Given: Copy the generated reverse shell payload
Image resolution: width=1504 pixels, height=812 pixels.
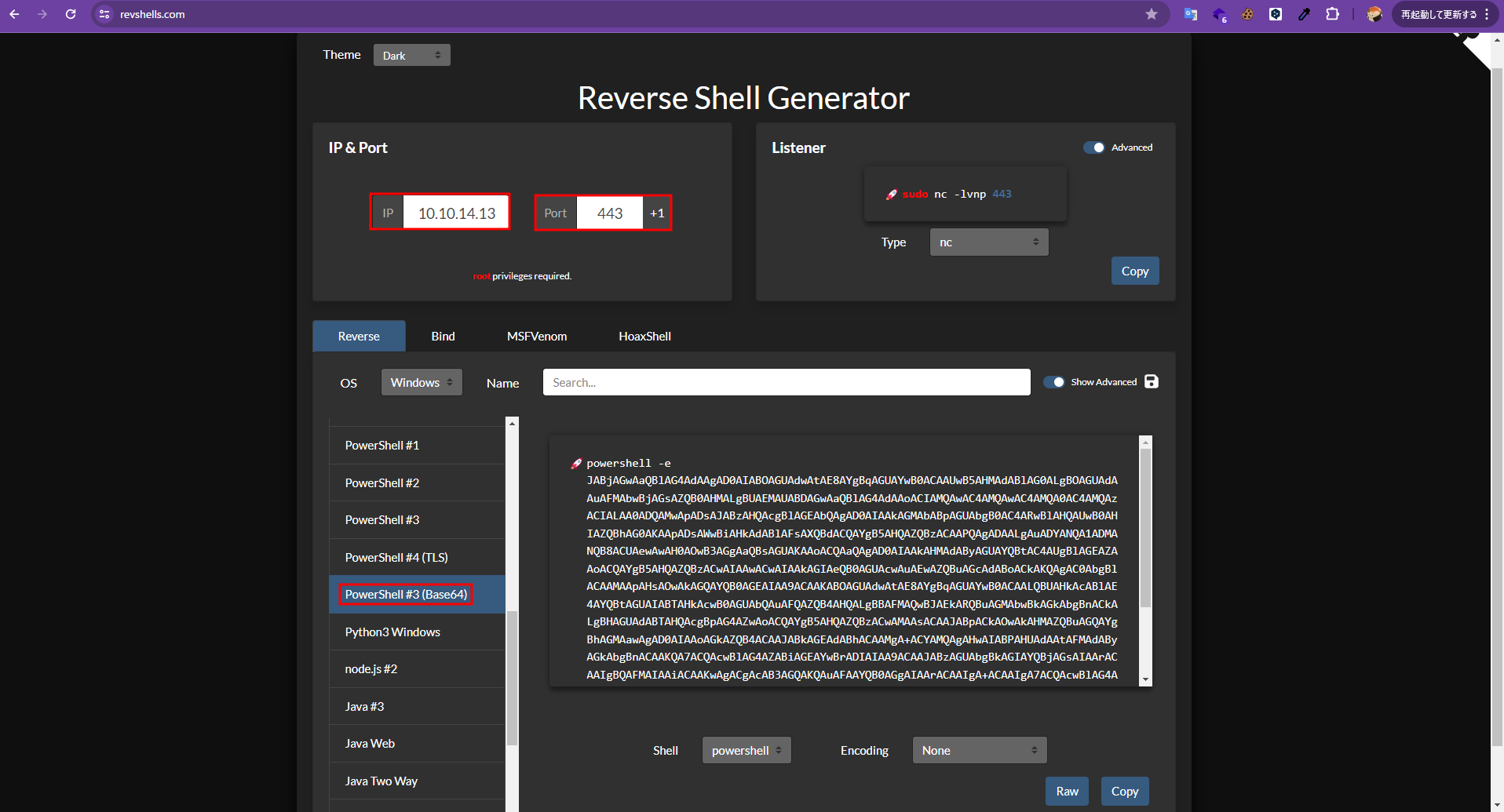Looking at the screenshot, I should pyautogui.click(x=1125, y=791).
